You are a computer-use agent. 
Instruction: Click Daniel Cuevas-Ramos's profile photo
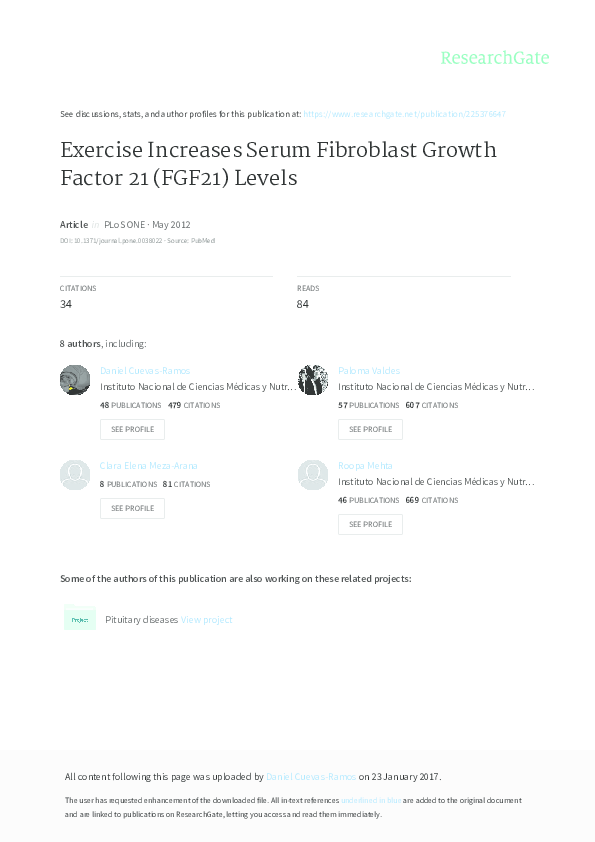74,380
